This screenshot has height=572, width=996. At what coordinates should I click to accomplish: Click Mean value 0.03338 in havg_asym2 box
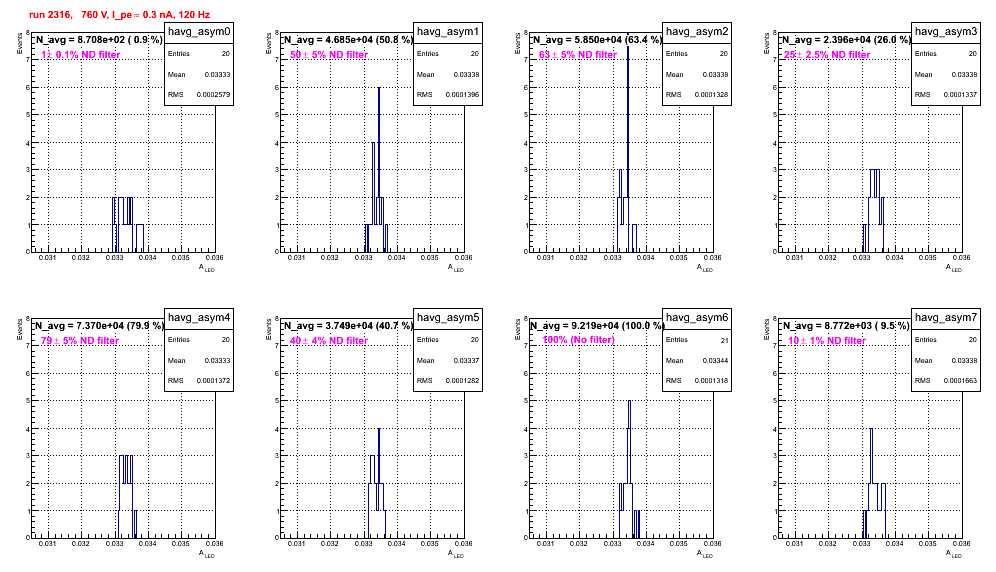tap(715, 74)
